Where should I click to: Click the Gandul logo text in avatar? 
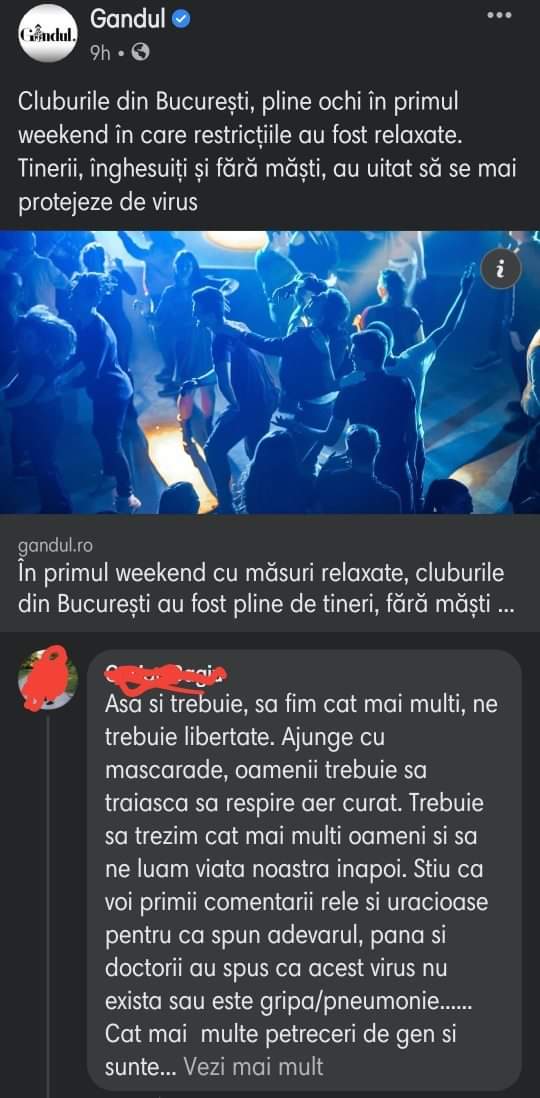tap(46, 34)
